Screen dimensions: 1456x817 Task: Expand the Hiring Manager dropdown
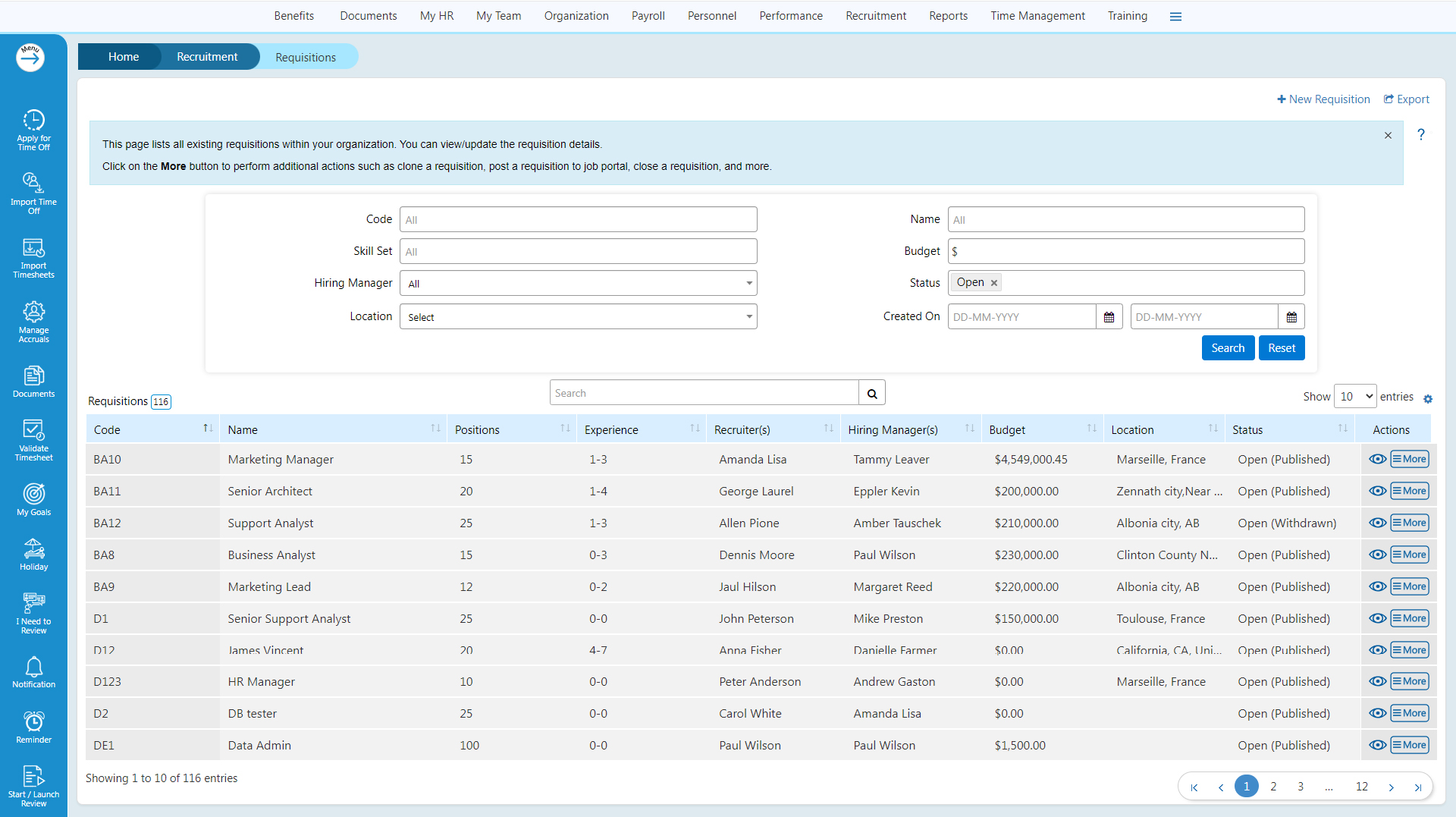[578, 284]
